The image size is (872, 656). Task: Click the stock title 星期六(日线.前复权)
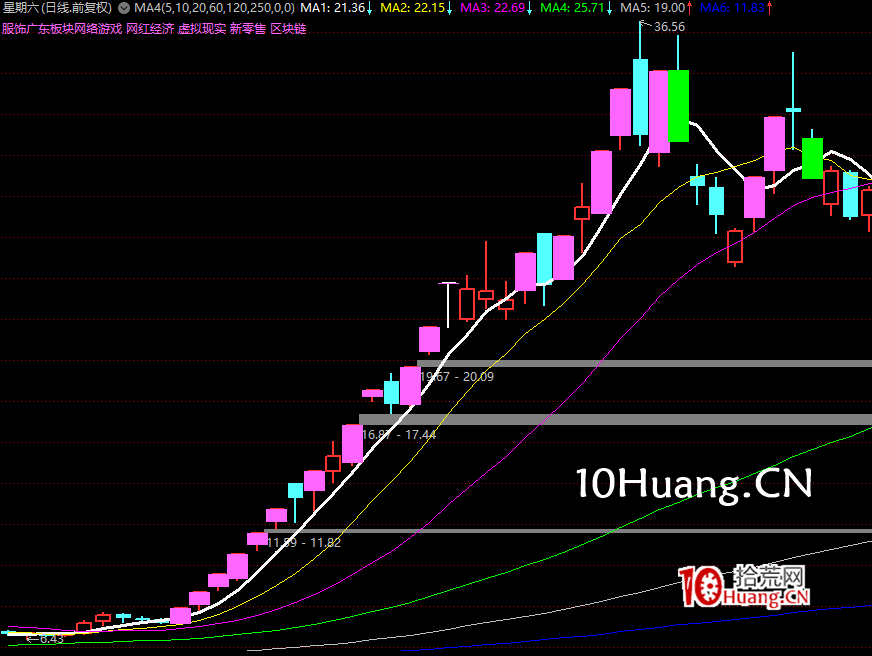(x=57, y=8)
